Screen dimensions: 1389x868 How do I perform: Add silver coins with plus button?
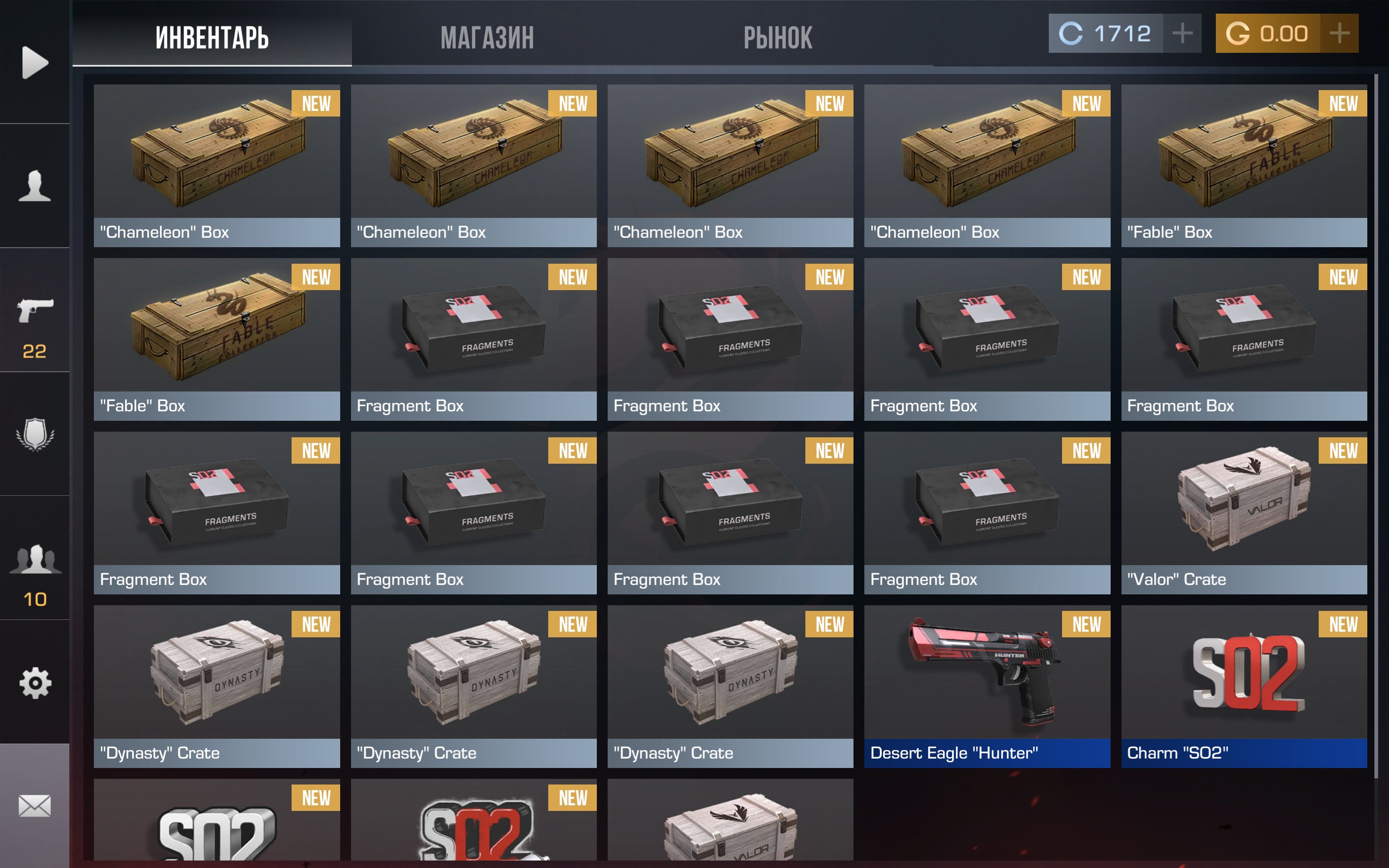1182,33
